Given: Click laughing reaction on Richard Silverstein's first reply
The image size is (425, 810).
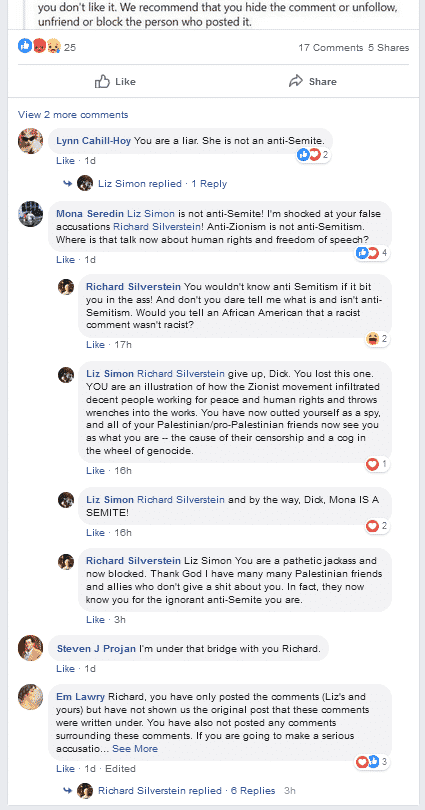Looking at the screenshot, I should click(x=377, y=339).
